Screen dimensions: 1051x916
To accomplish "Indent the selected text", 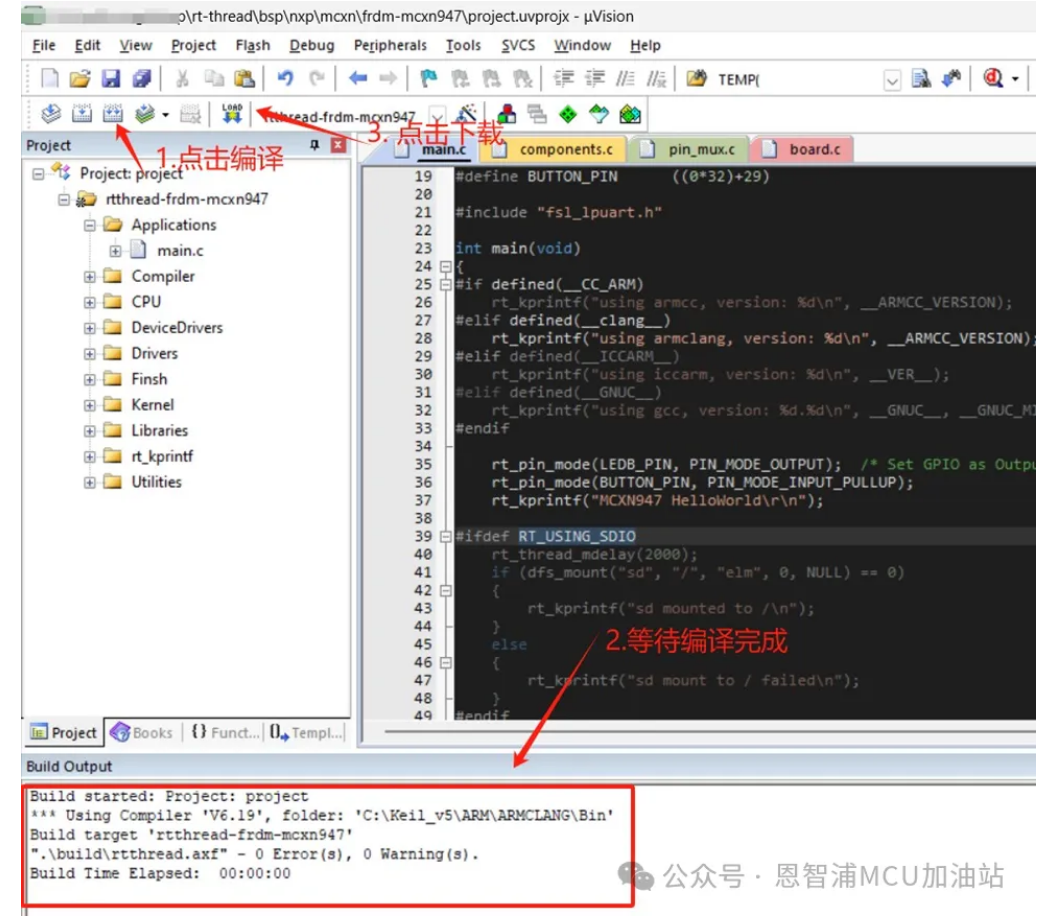I will [564, 79].
